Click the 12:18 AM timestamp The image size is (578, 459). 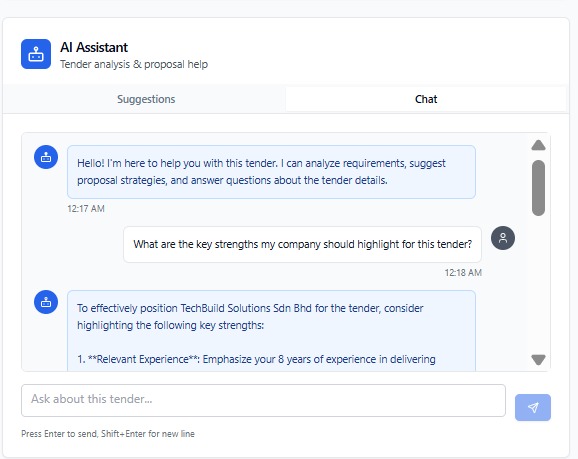coord(463,272)
